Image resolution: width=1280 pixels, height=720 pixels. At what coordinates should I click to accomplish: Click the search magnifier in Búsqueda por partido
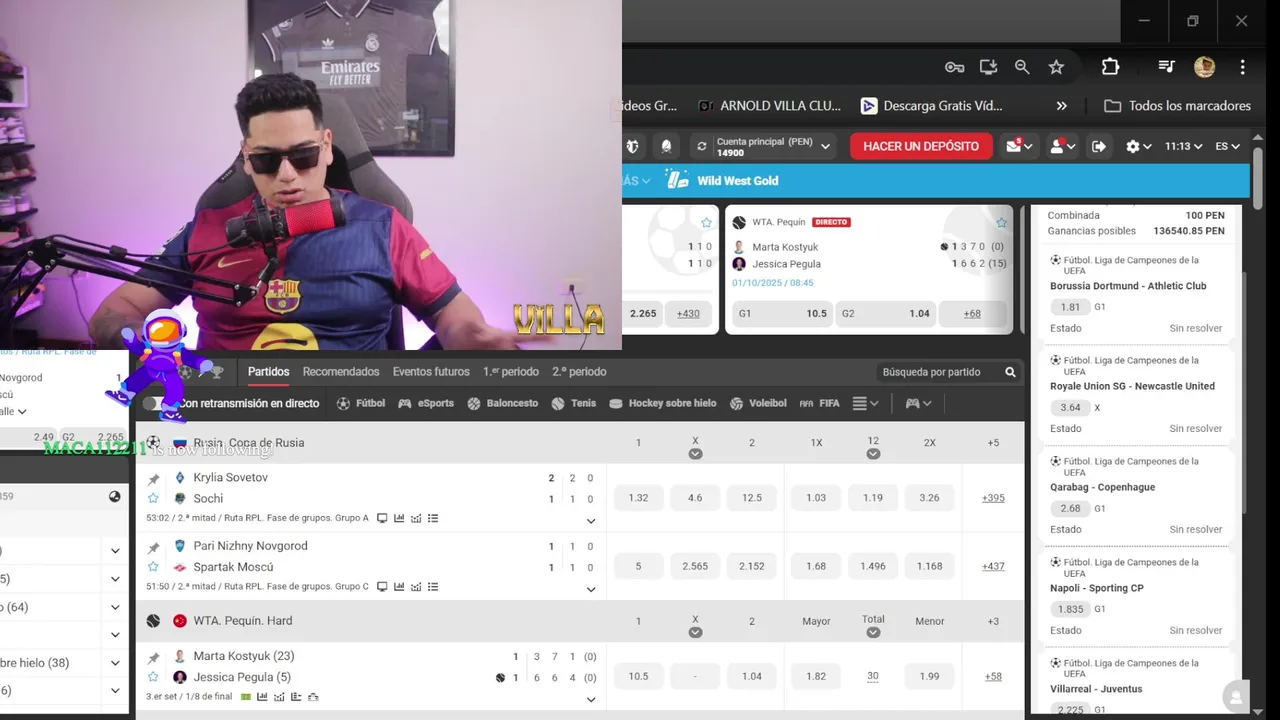[x=1010, y=372]
